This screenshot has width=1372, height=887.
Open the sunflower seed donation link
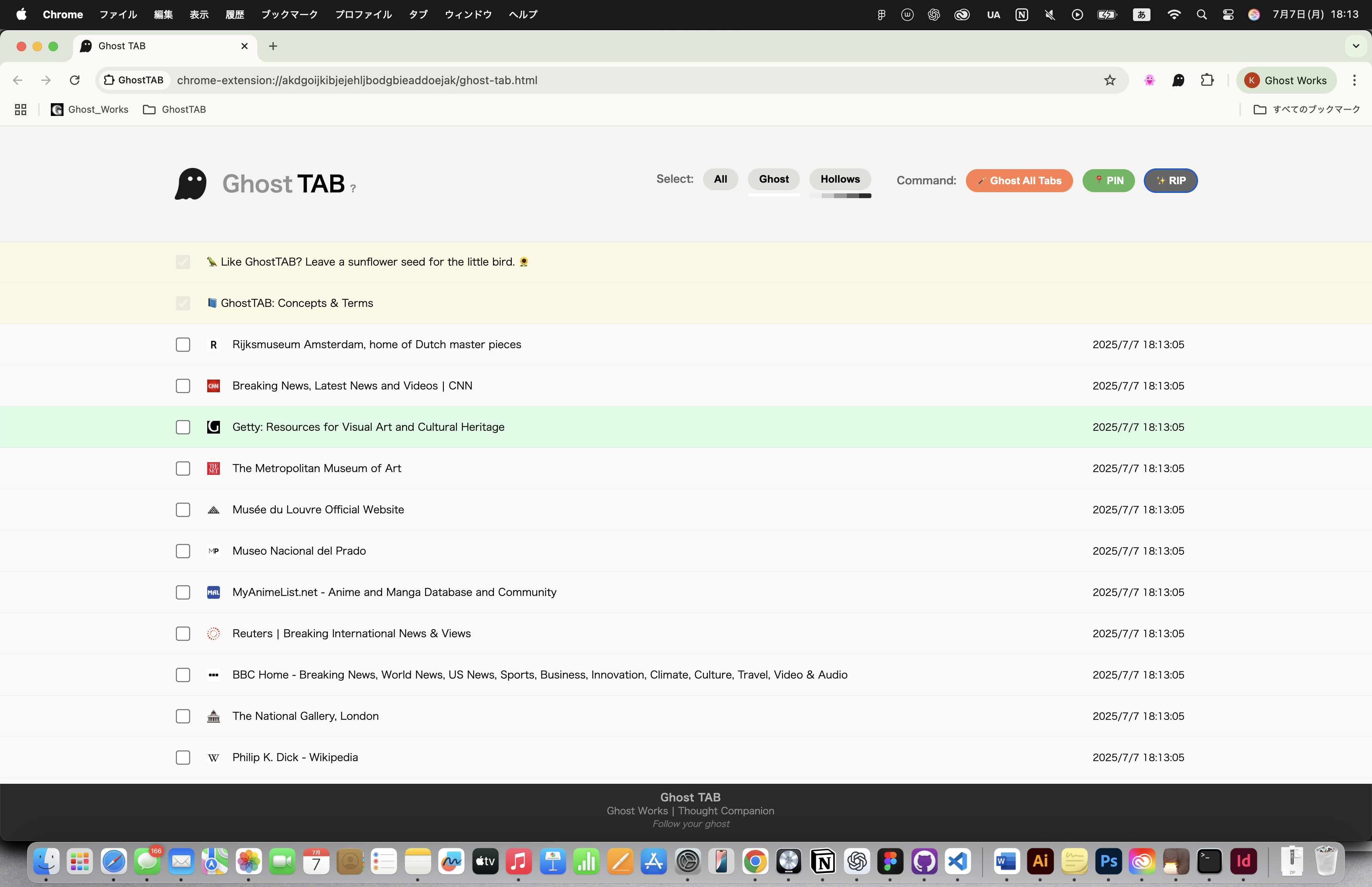pyautogui.click(x=368, y=262)
